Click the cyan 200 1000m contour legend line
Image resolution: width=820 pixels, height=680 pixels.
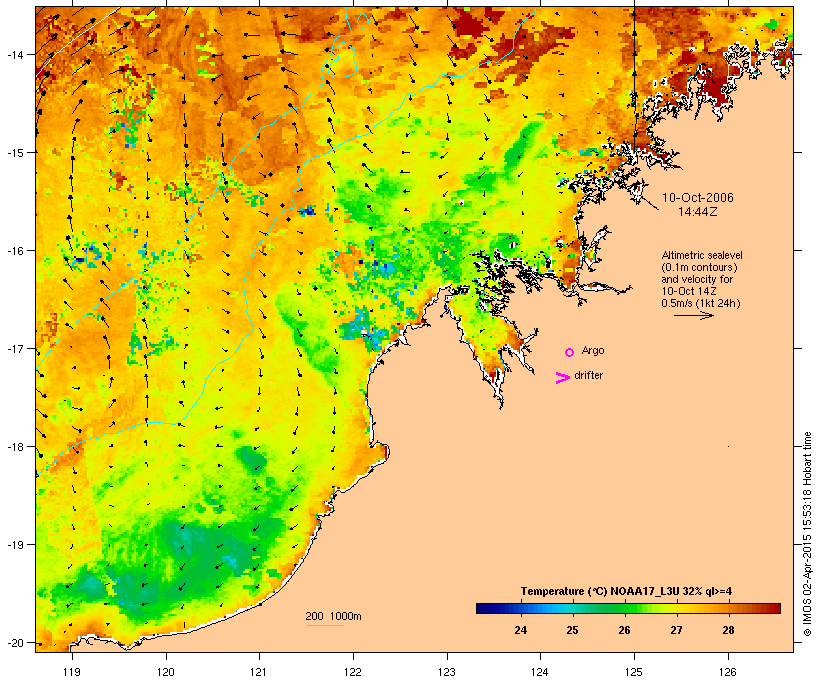point(325,625)
